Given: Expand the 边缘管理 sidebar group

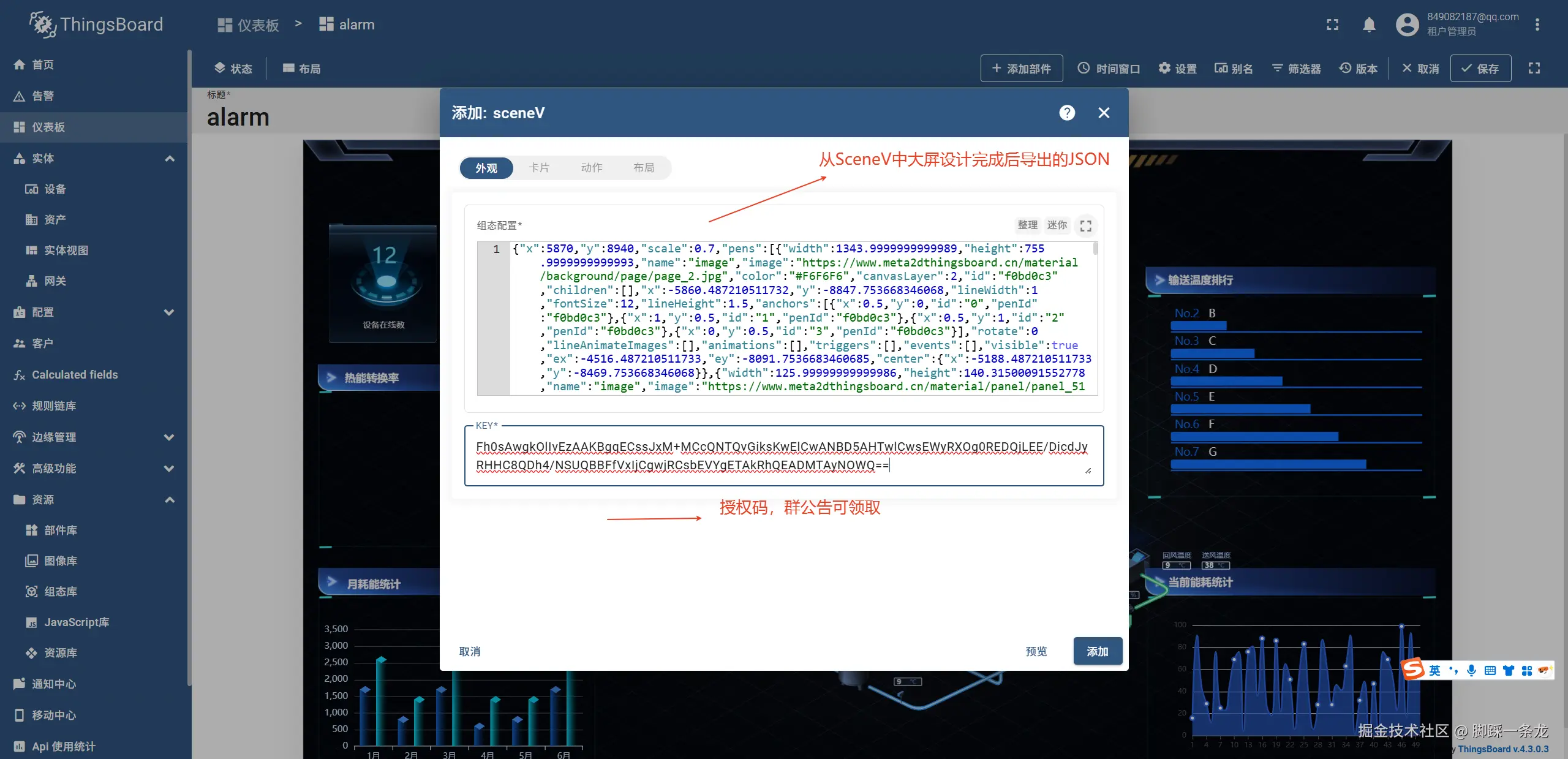Looking at the screenshot, I should click(170, 437).
